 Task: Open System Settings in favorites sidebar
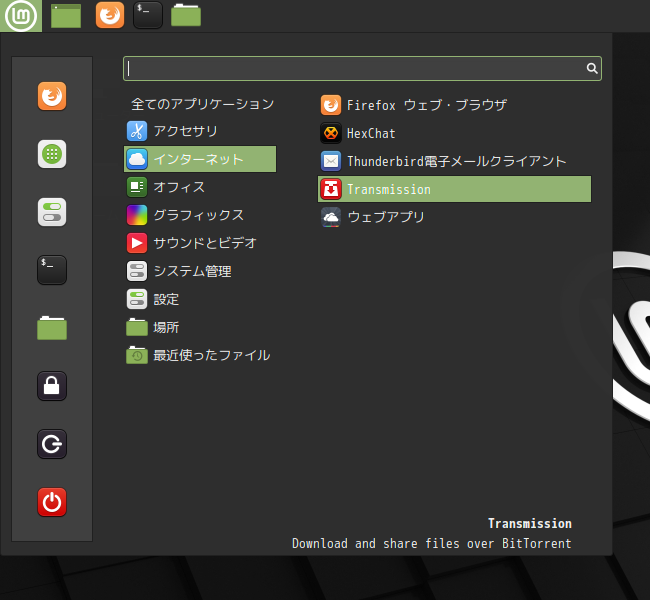pyautogui.click(x=52, y=212)
